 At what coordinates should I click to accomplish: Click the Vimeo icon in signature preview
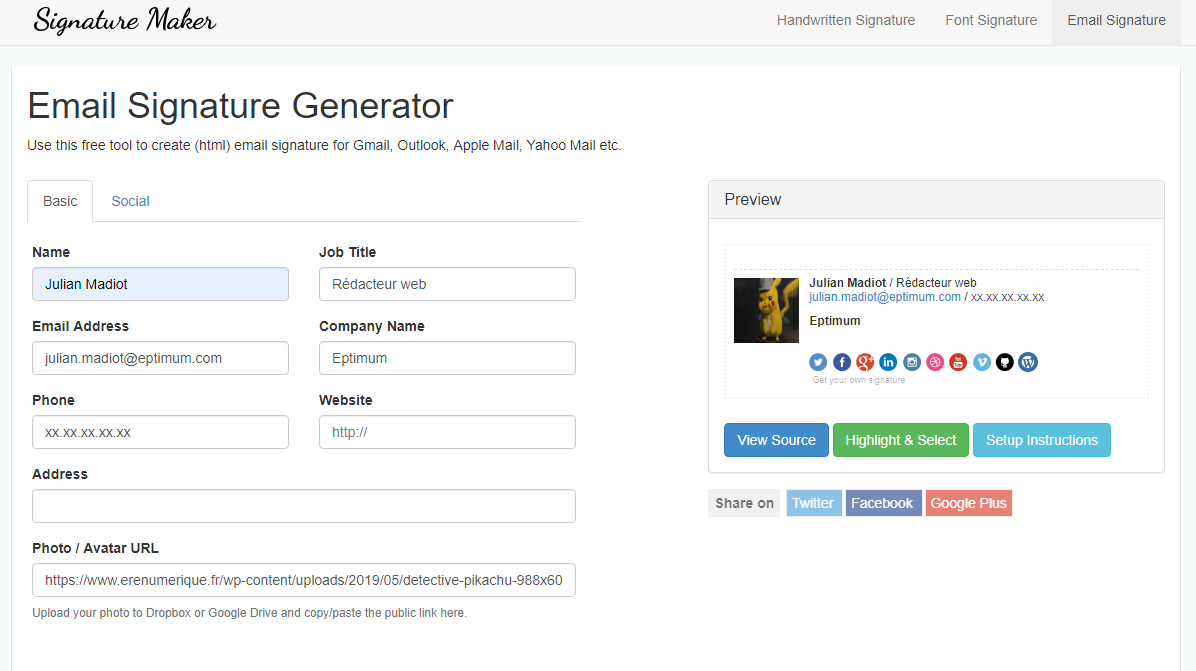[982, 362]
